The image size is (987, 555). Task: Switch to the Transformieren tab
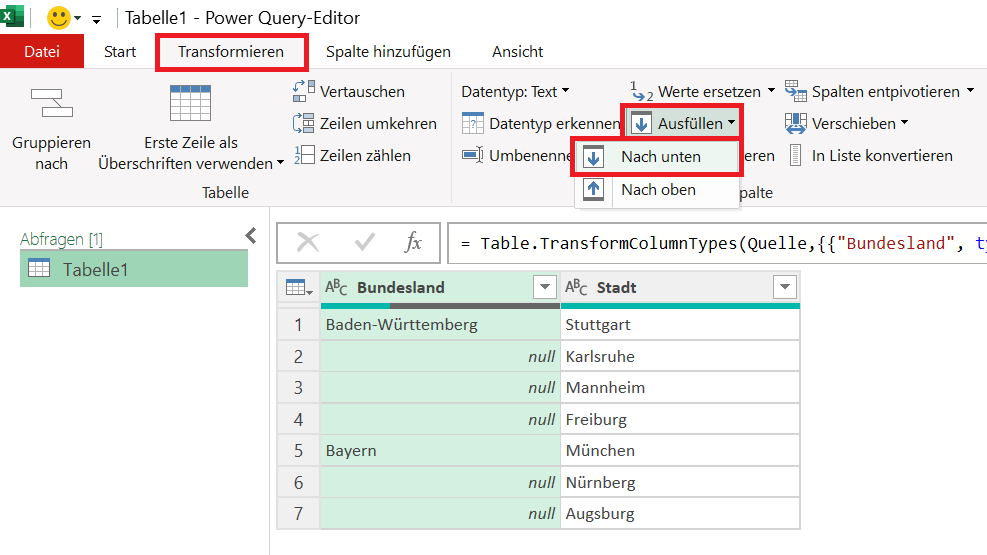[231, 52]
